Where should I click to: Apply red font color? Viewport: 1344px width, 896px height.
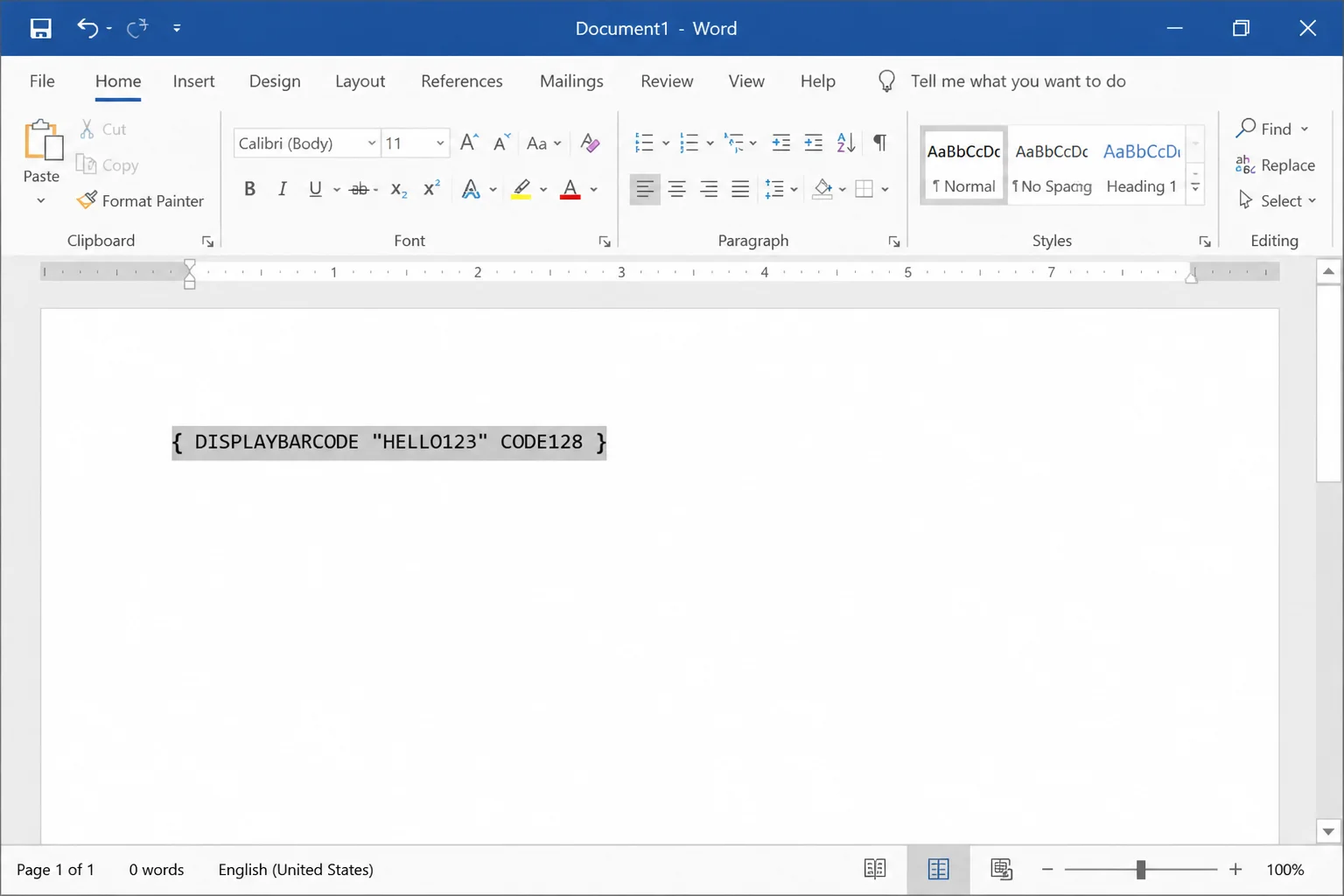coord(570,189)
